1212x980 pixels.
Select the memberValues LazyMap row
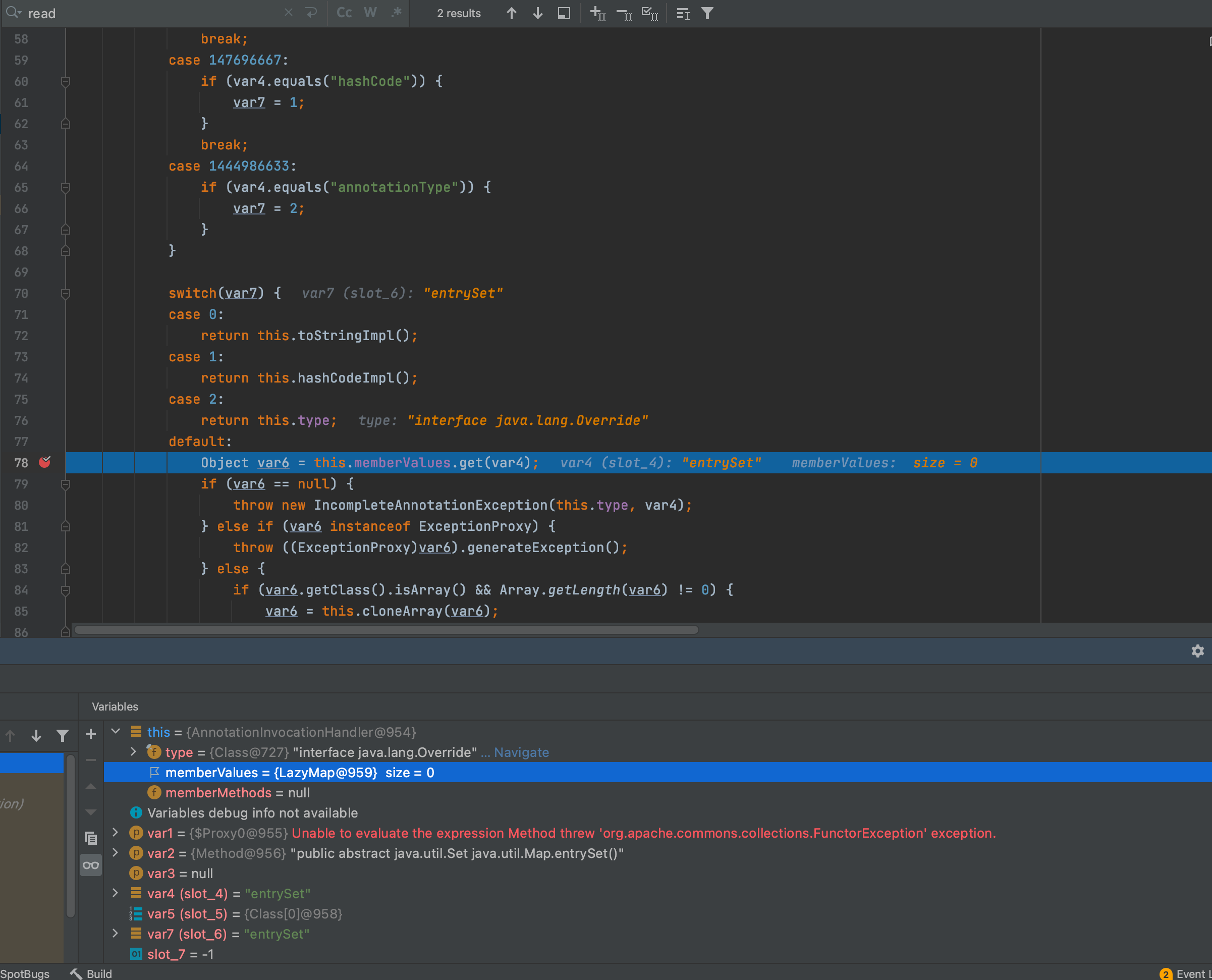(657, 772)
